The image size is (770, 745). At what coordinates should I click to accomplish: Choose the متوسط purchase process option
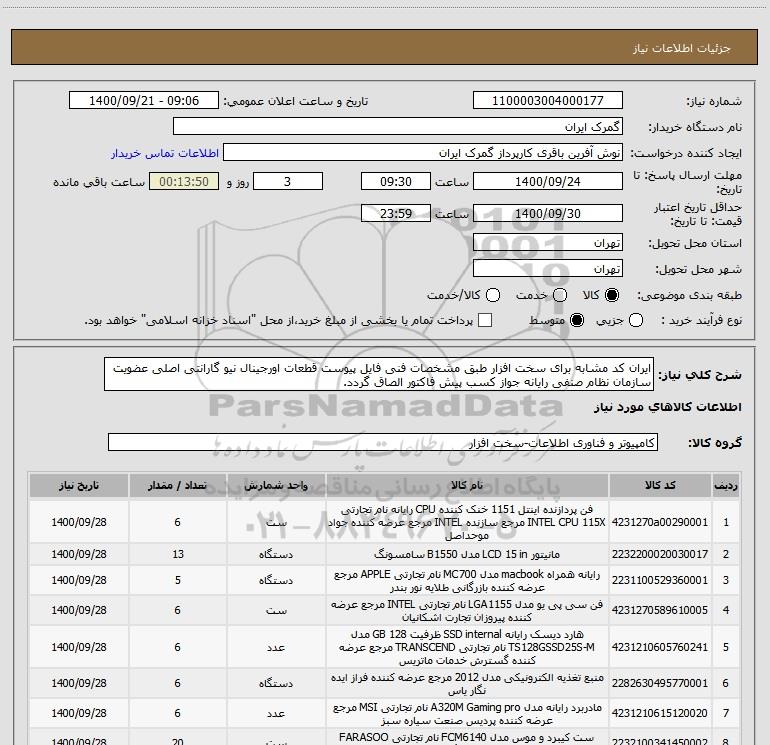pyautogui.click(x=577, y=320)
